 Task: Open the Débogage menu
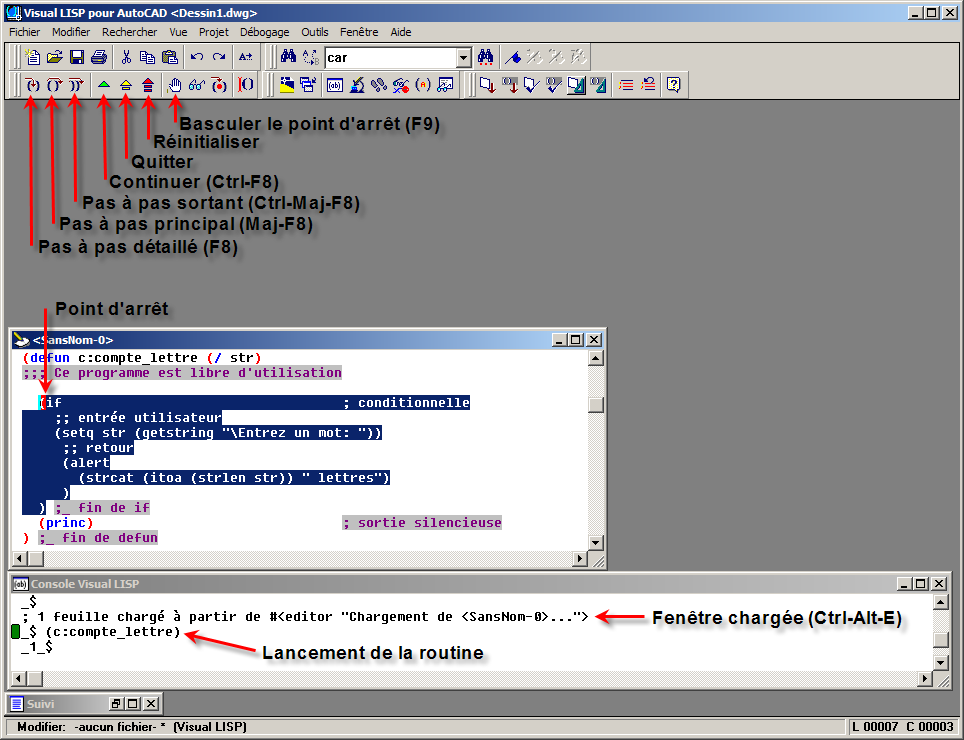[264, 32]
